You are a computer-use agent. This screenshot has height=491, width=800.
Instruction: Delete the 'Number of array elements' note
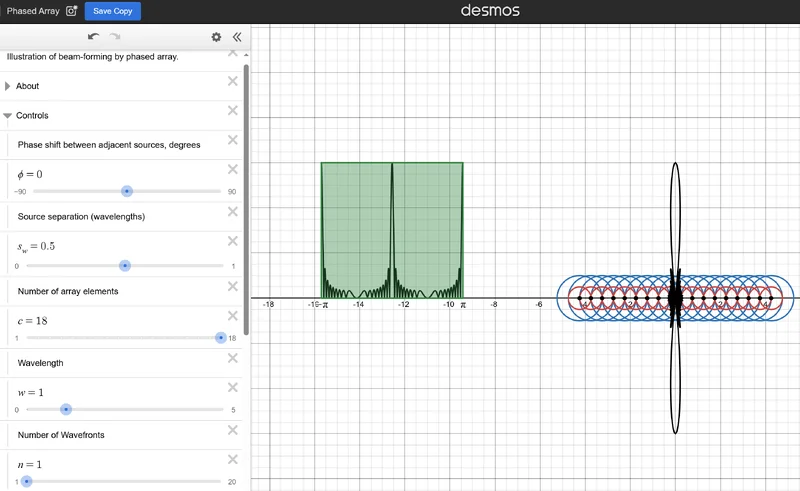coord(233,286)
